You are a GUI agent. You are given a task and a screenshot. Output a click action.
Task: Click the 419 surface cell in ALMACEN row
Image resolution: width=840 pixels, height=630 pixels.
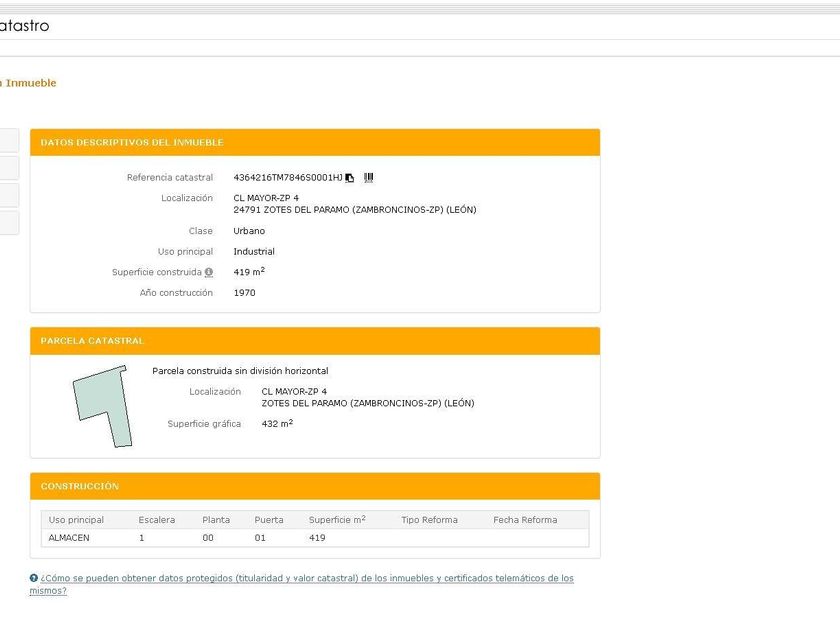pyautogui.click(x=317, y=538)
